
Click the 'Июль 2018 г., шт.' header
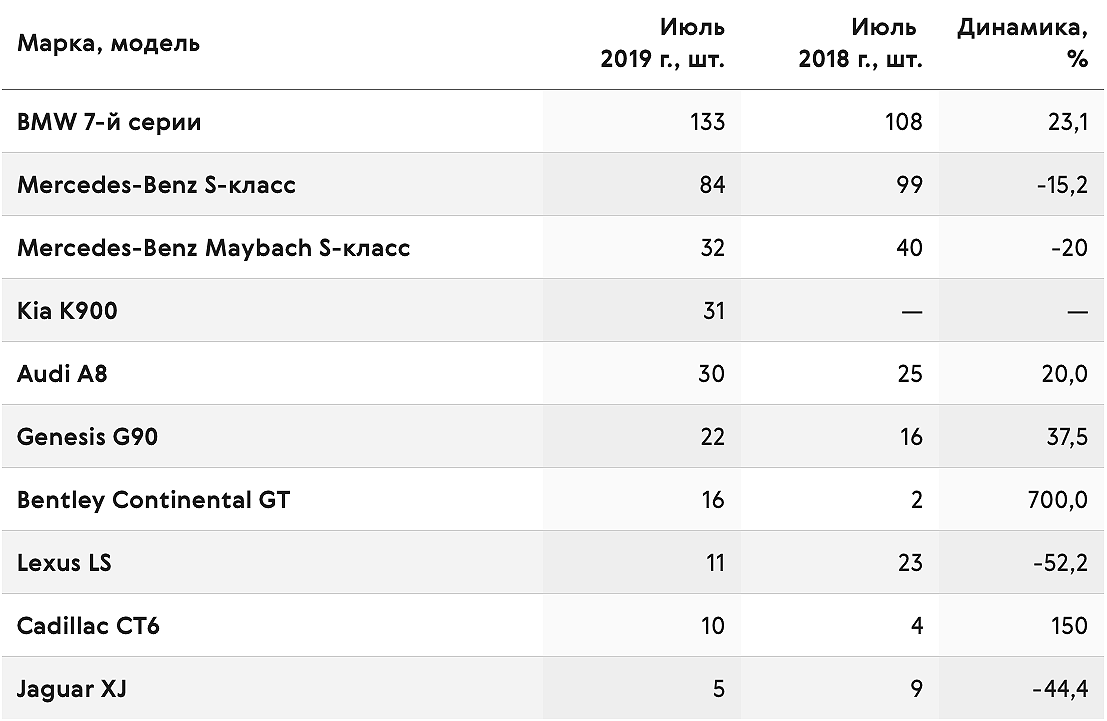[860, 43]
